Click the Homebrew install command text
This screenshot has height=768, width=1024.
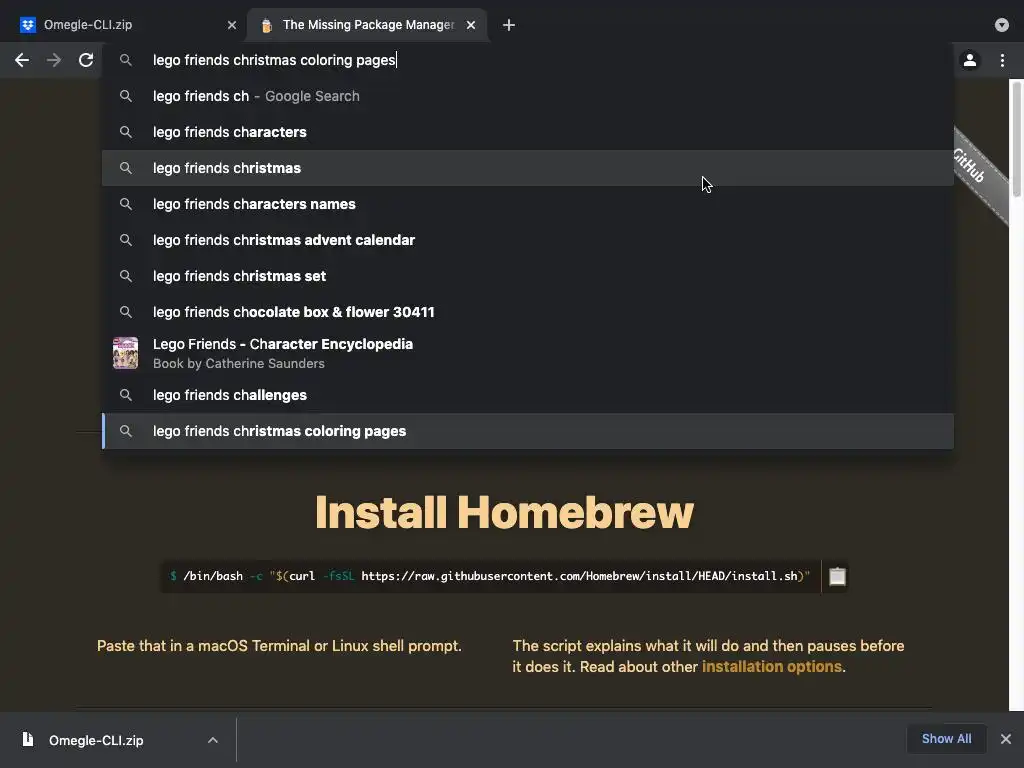click(x=490, y=576)
